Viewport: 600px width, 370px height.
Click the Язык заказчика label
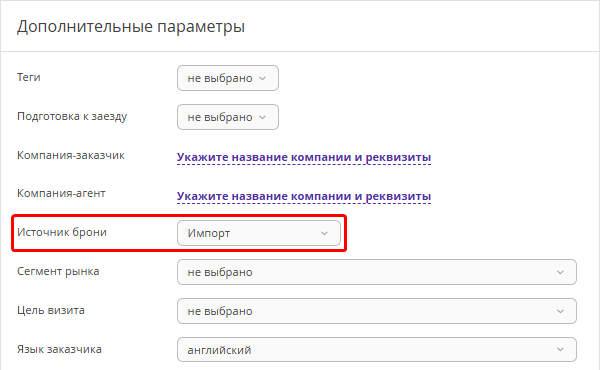click(x=59, y=349)
